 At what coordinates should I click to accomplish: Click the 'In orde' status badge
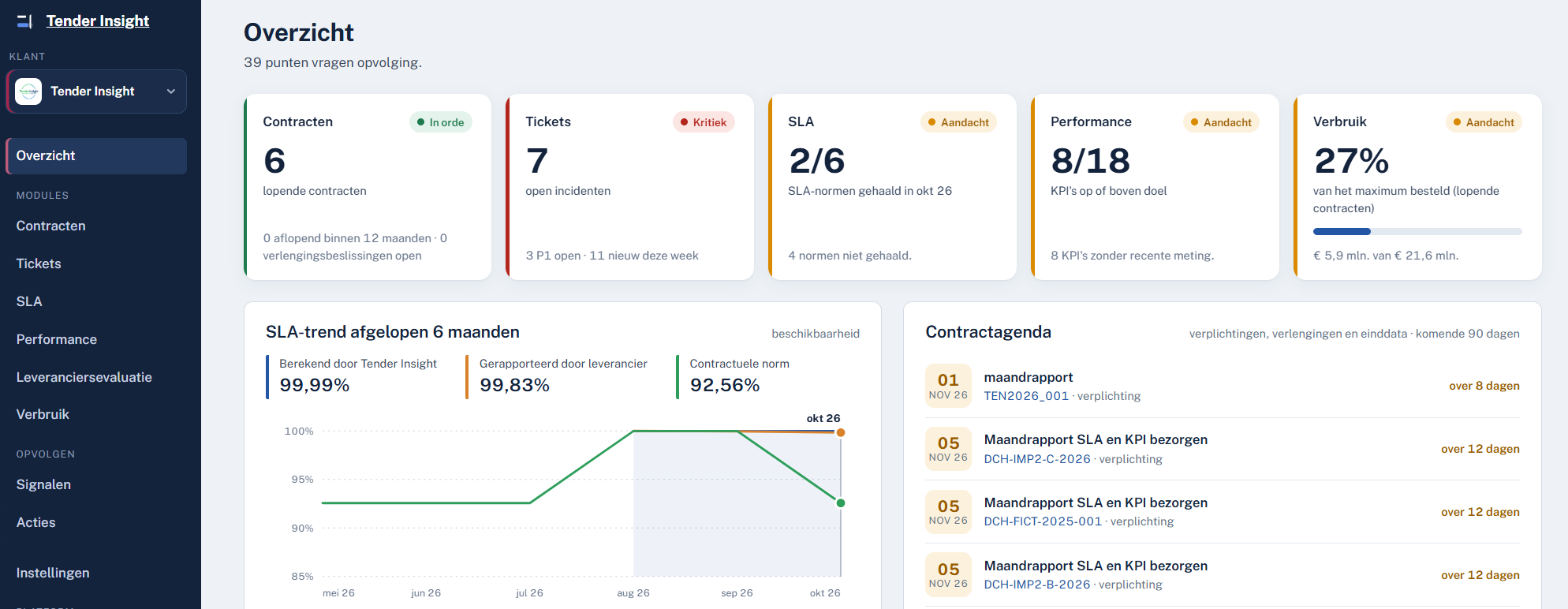point(441,122)
